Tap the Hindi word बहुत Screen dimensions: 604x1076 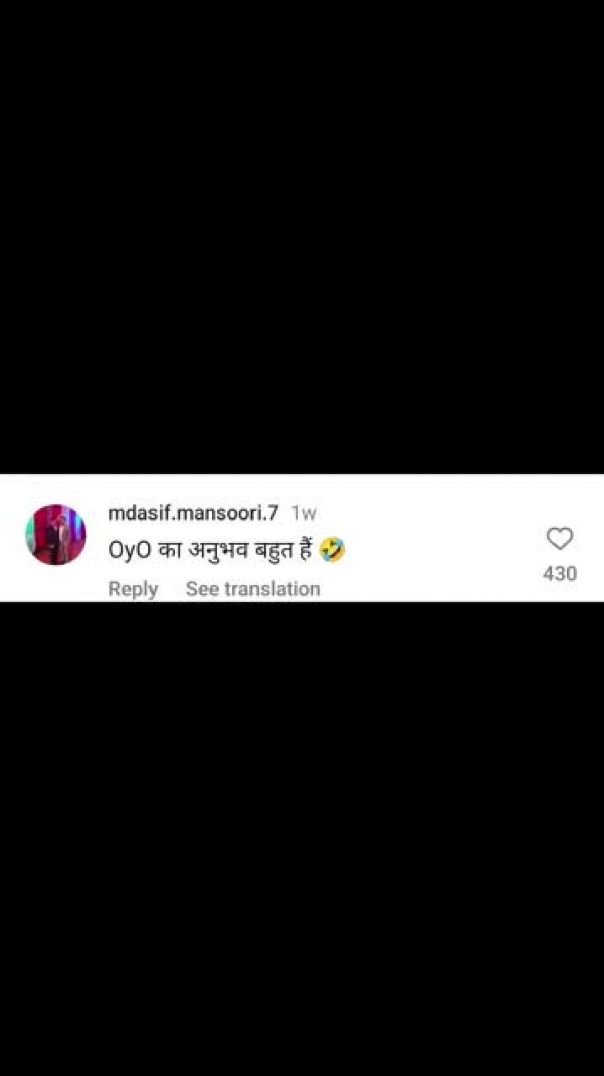pyautogui.click(x=274, y=550)
